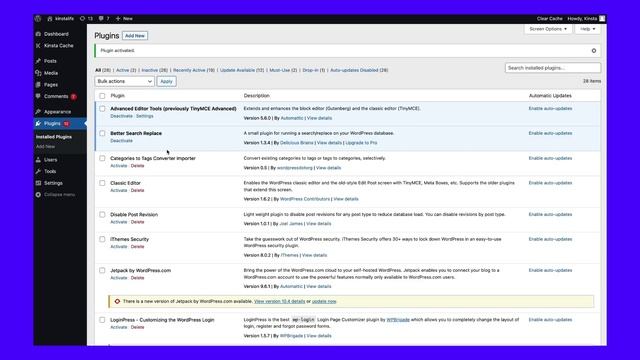This screenshot has width=640, height=360.
Task: Dismiss the Plugin activated notice
Action: click(x=594, y=51)
